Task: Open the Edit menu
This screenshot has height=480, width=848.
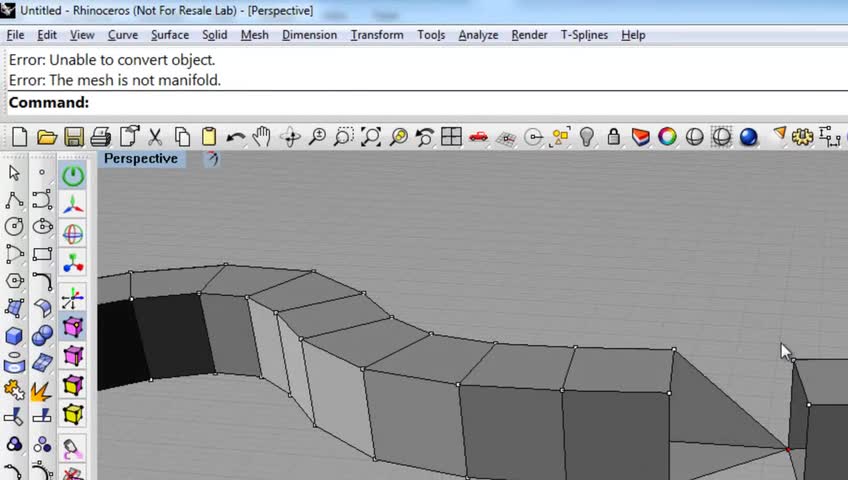Action: tap(47, 35)
